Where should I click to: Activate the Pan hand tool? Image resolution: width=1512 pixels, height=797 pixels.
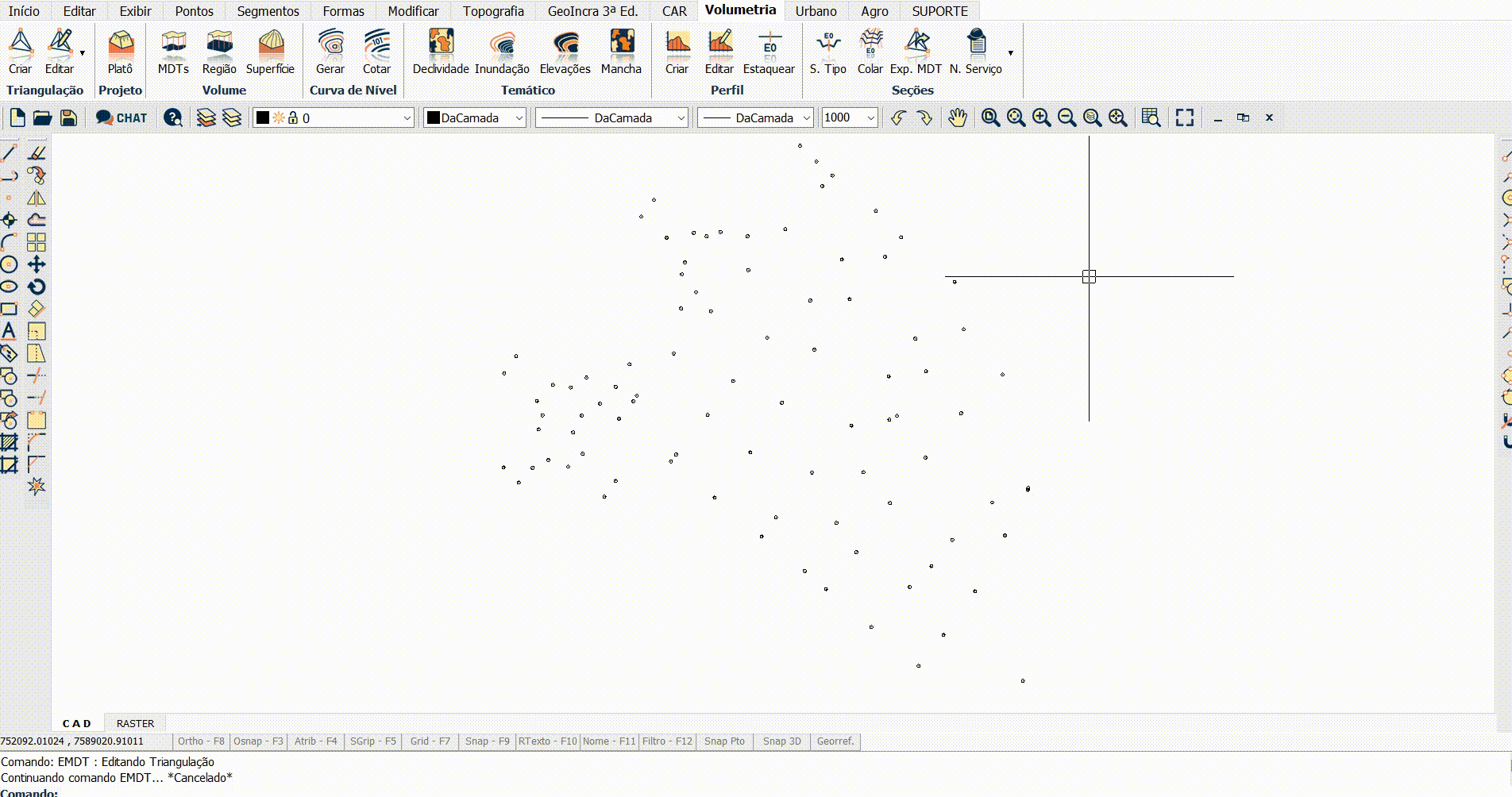957,117
